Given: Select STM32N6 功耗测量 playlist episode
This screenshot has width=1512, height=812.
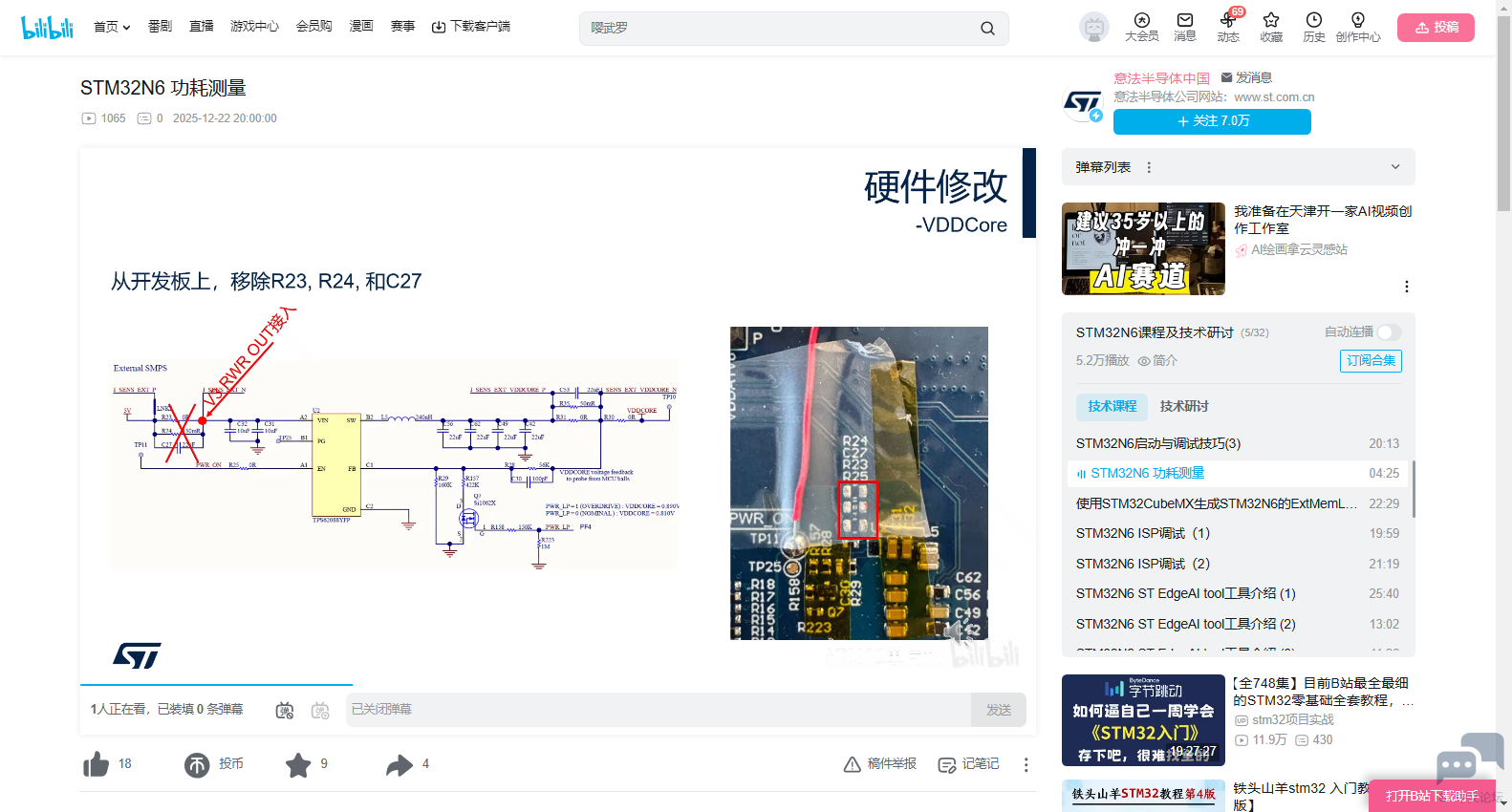Looking at the screenshot, I should (x=1238, y=473).
